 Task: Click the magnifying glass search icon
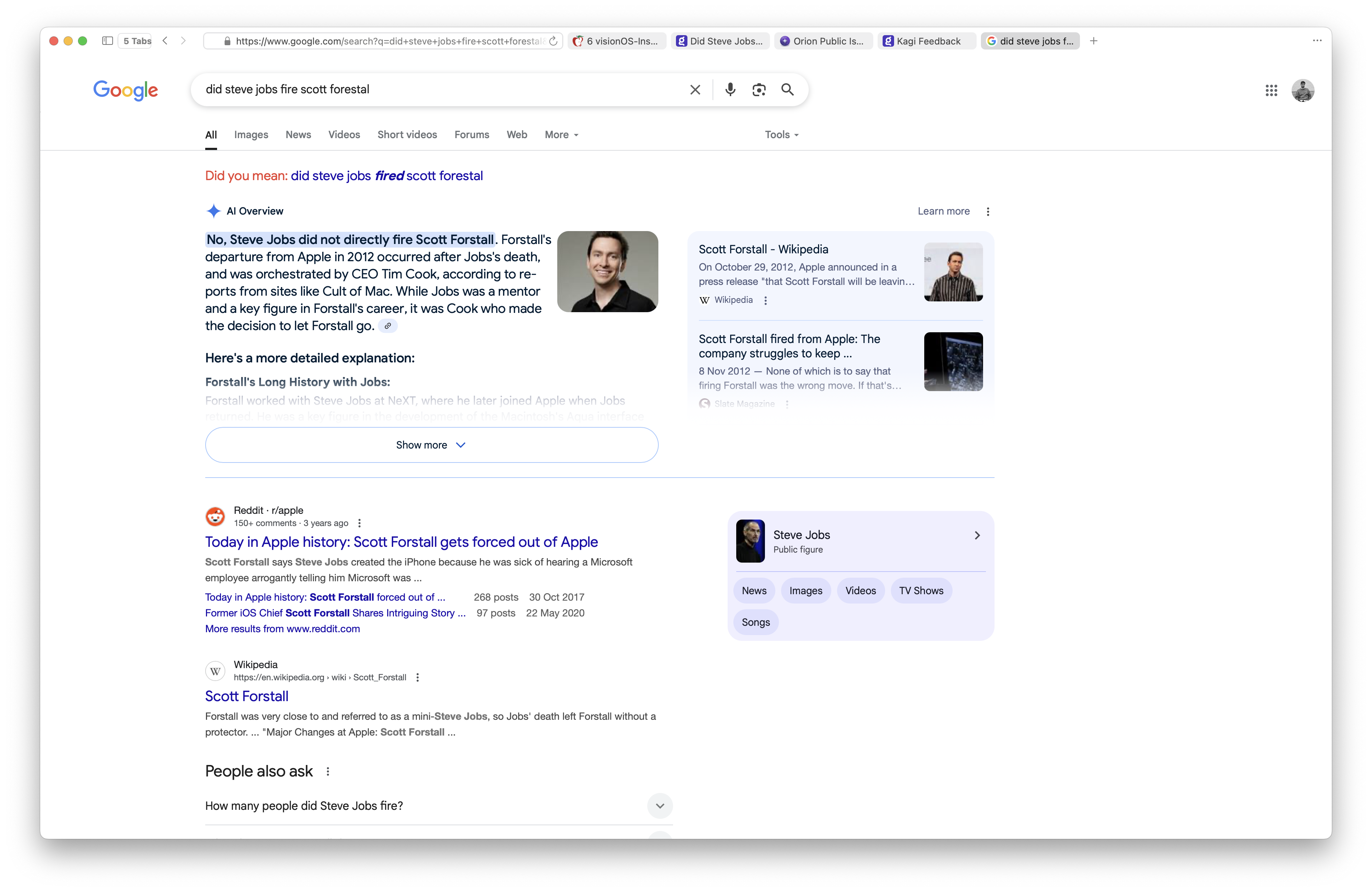click(x=788, y=89)
